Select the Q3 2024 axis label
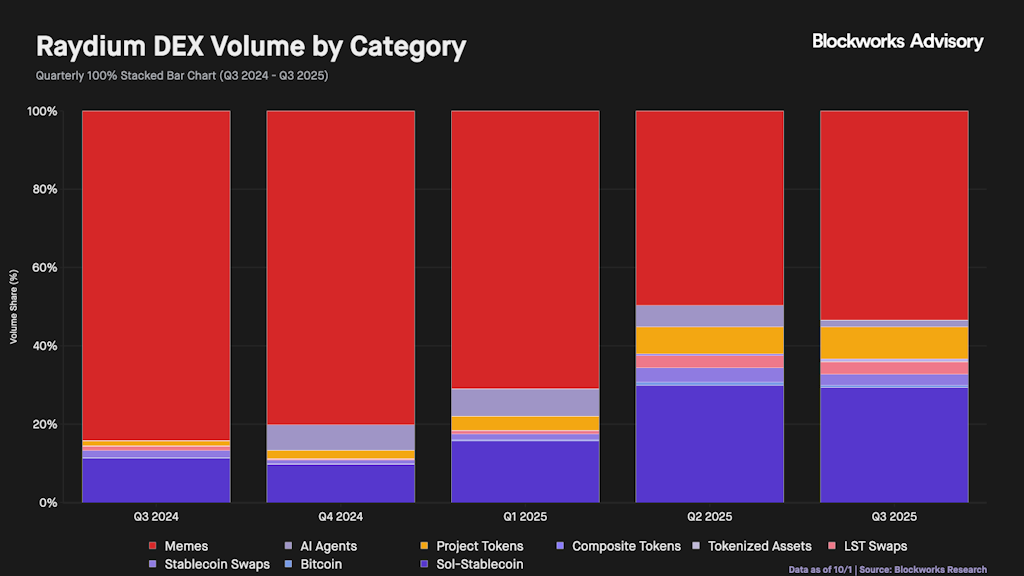 coord(156,517)
